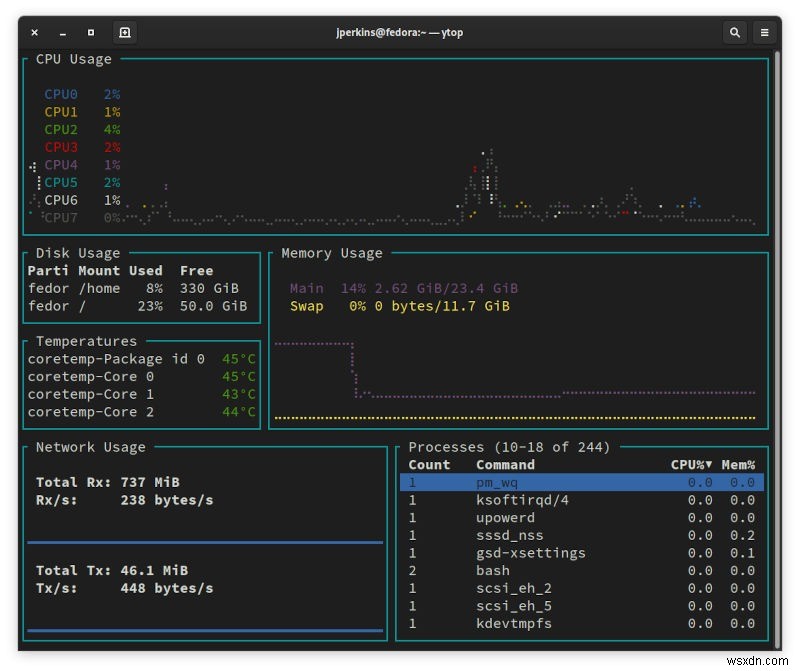Select the kdevtmpfs process row
The height and width of the screenshot is (671, 800).
click(513, 623)
